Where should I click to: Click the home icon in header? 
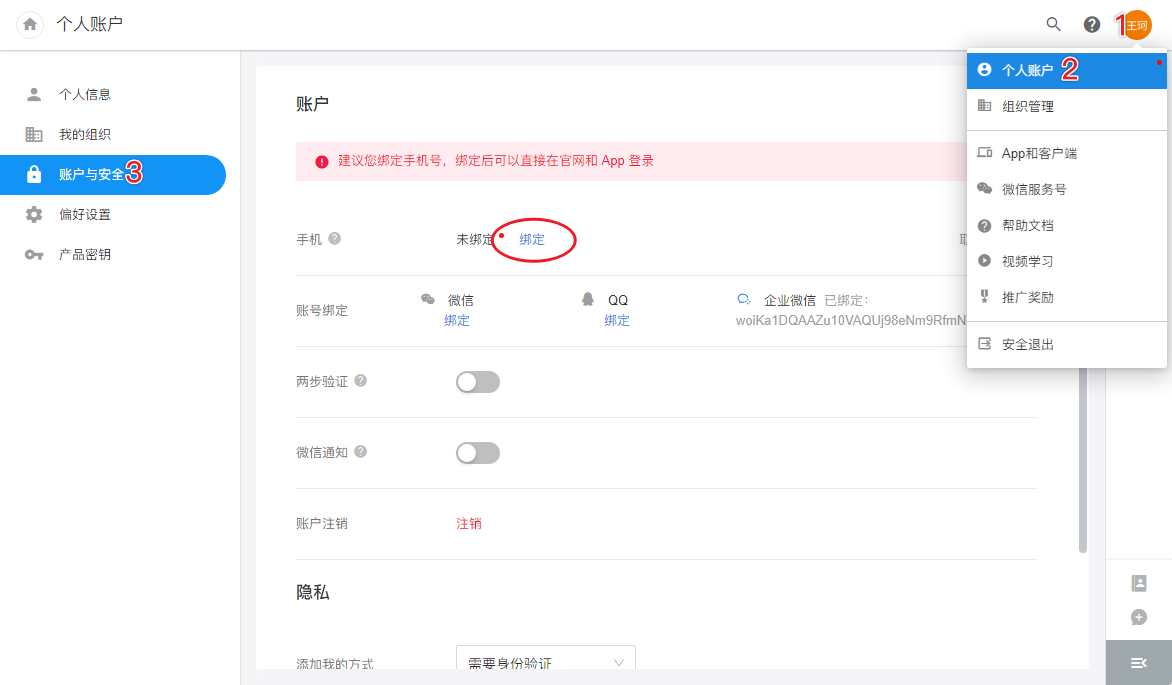[30, 24]
